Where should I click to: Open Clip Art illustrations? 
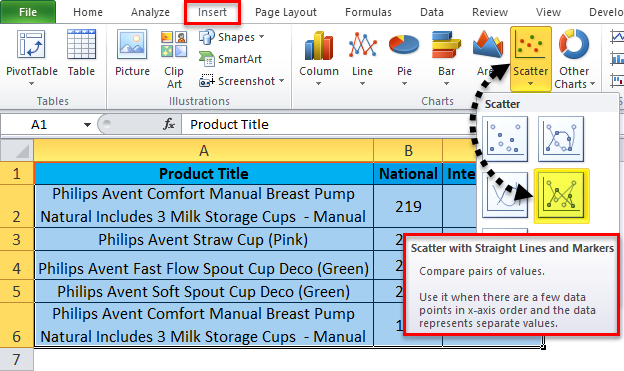(174, 60)
